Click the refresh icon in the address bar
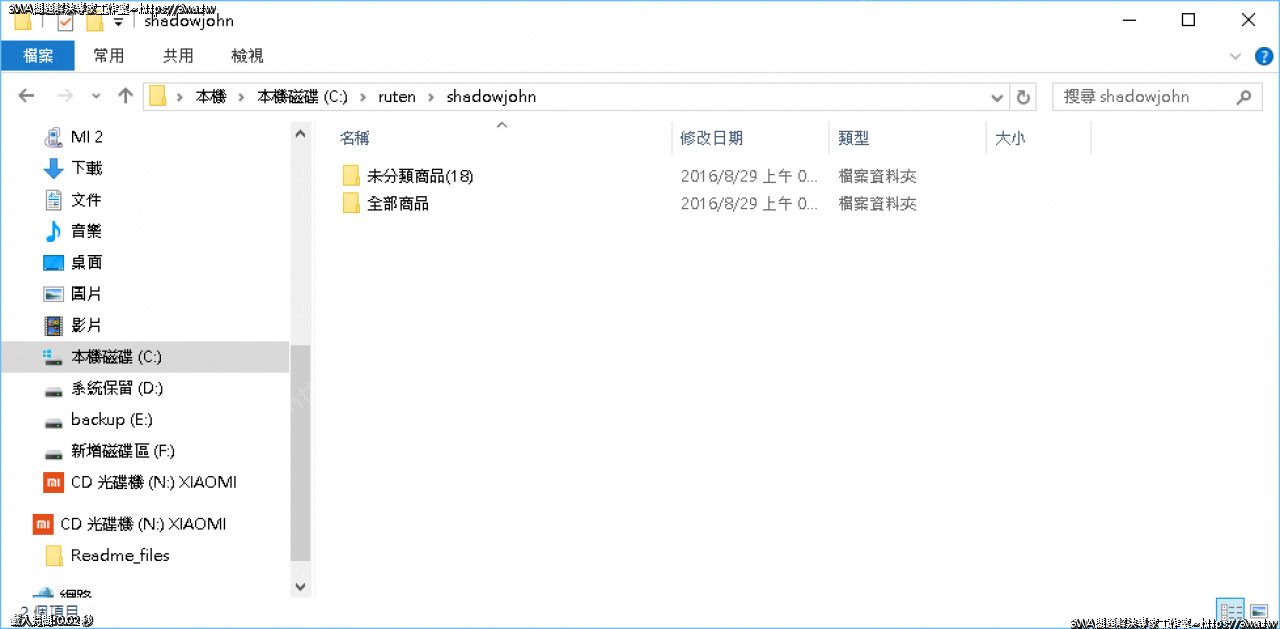Viewport: 1280px width, 629px height. click(1022, 96)
